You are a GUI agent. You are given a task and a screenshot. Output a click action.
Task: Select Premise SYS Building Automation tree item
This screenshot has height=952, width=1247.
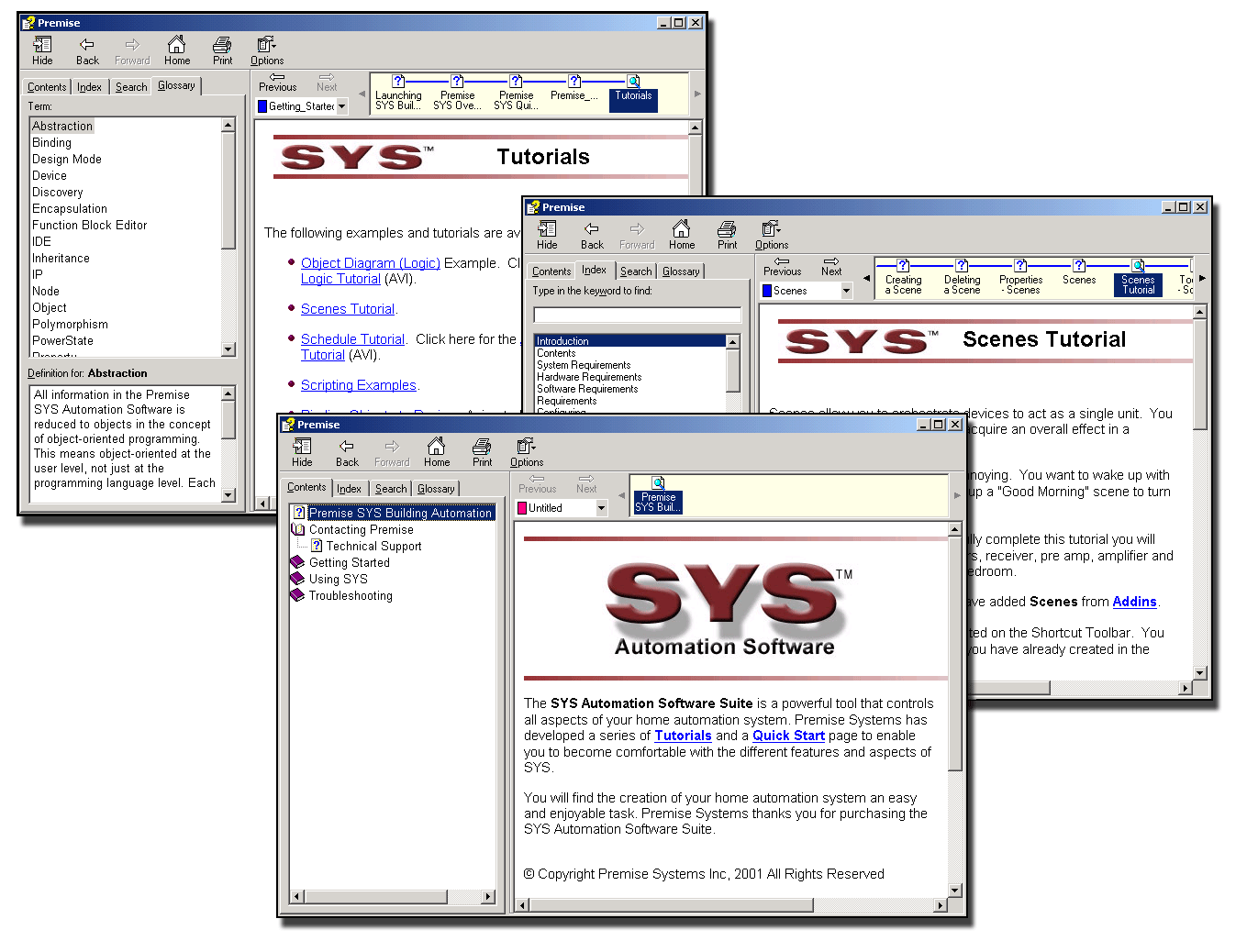[400, 513]
